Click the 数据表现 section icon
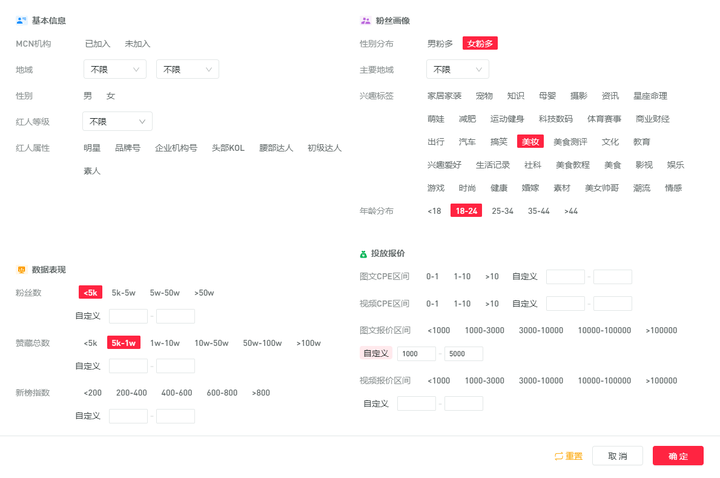This screenshot has height=478, width=720. coord(22,270)
